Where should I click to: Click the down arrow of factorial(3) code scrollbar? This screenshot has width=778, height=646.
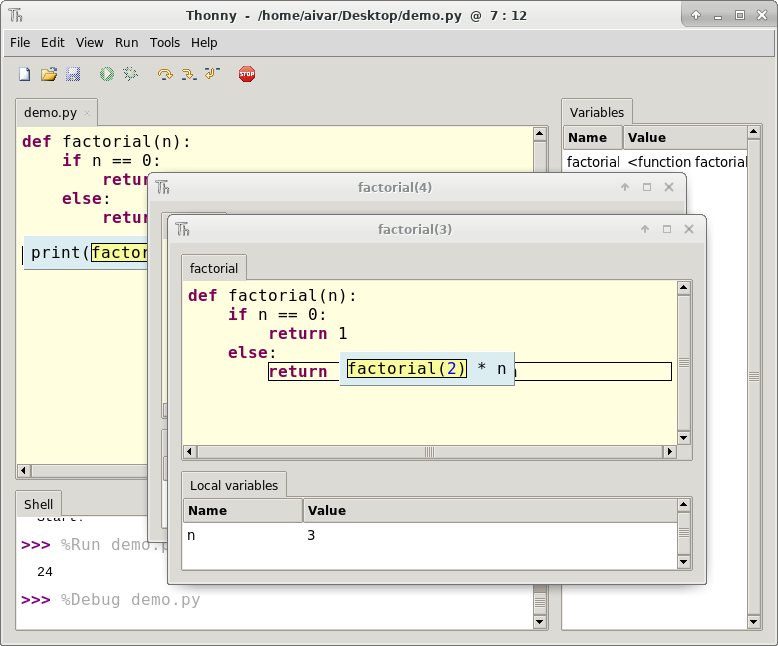click(684, 437)
